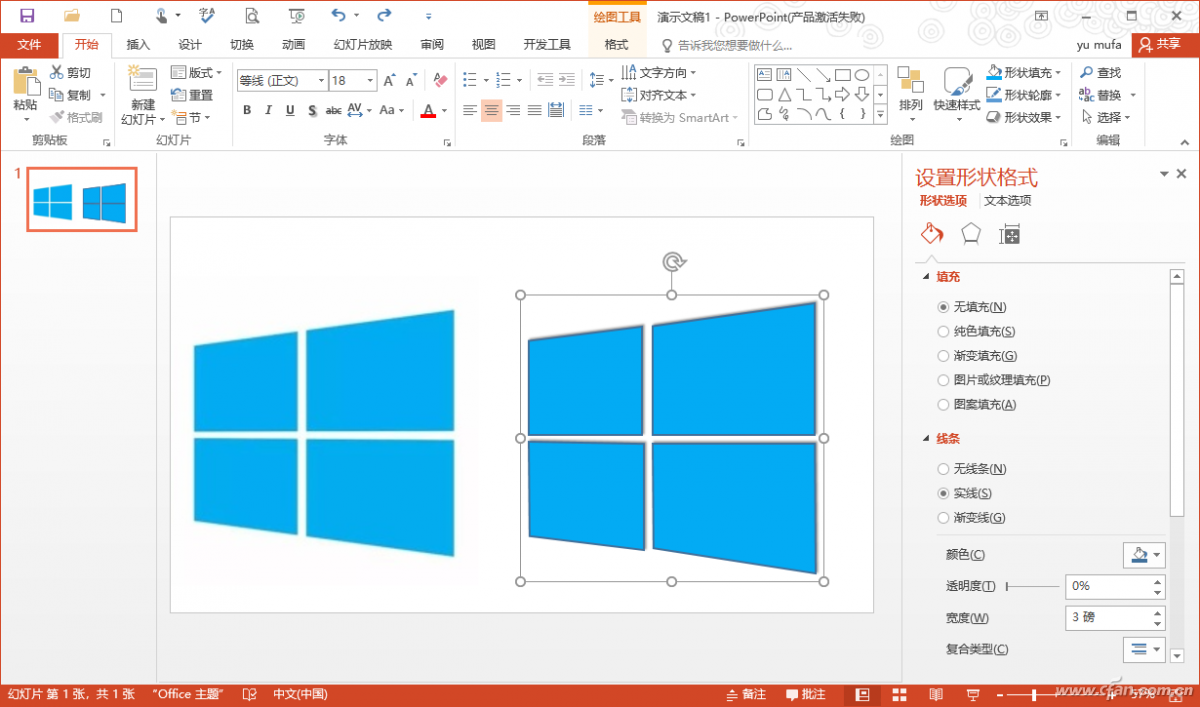
Task: Increase font size with large A icon
Action: pos(389,81)
